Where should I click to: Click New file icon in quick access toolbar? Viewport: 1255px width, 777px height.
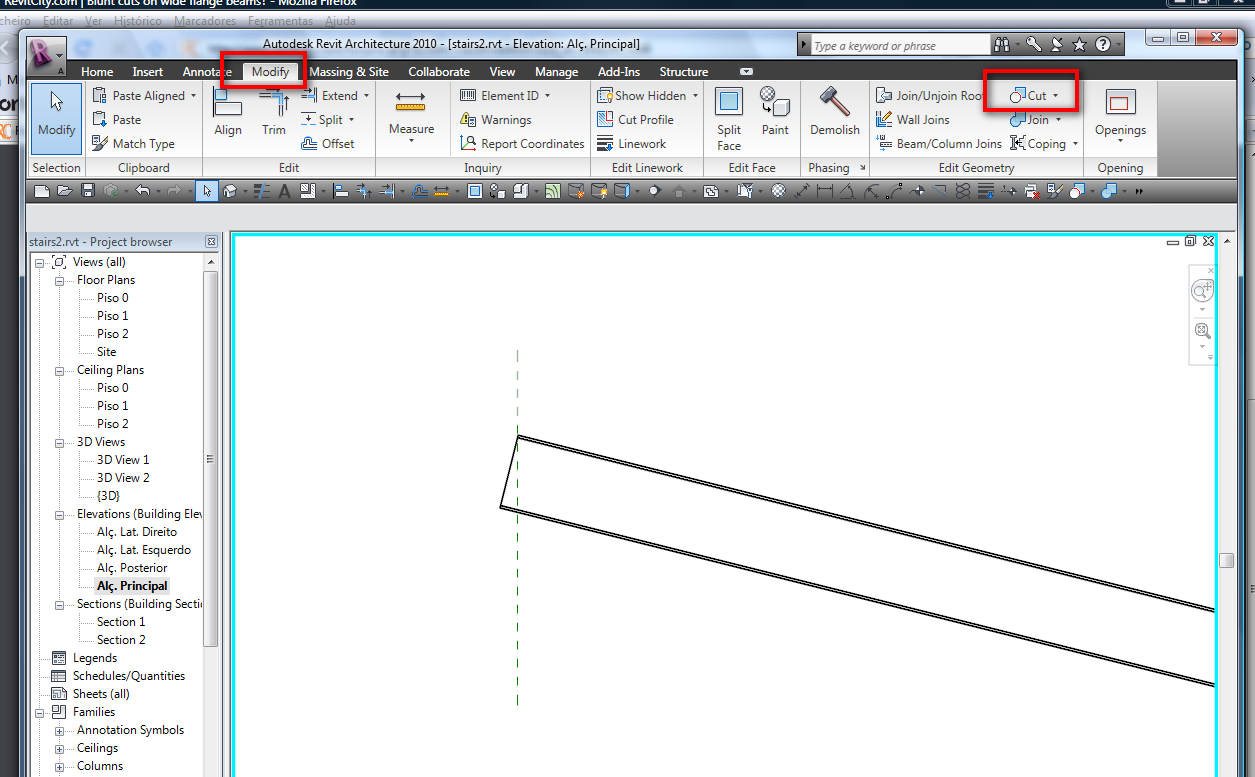click(x=41, y=191)
